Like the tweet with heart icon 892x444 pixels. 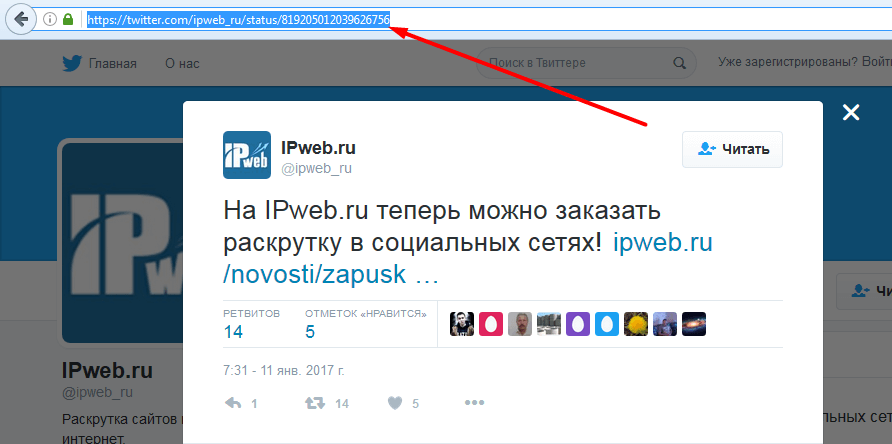pos(395,404)
